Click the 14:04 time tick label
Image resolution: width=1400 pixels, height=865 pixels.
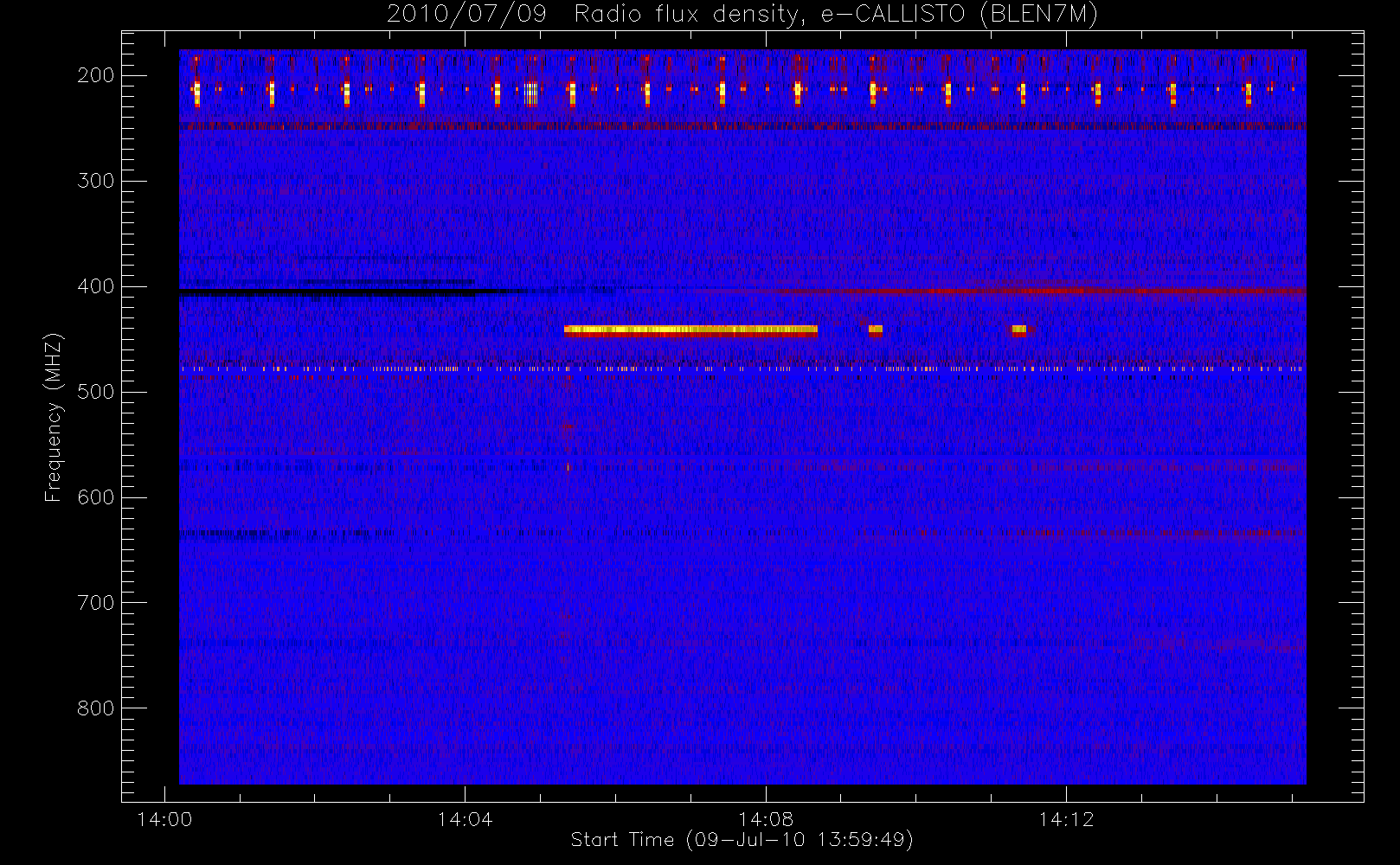465,819
